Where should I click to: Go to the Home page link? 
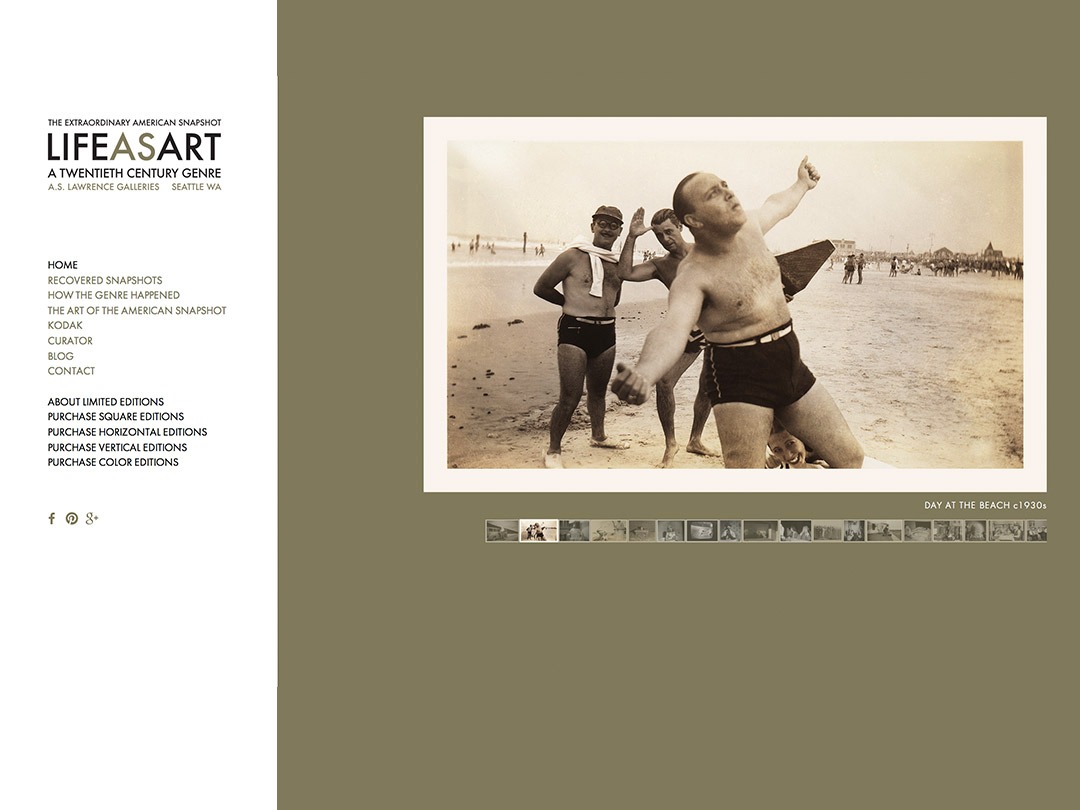tap(63, 265)
